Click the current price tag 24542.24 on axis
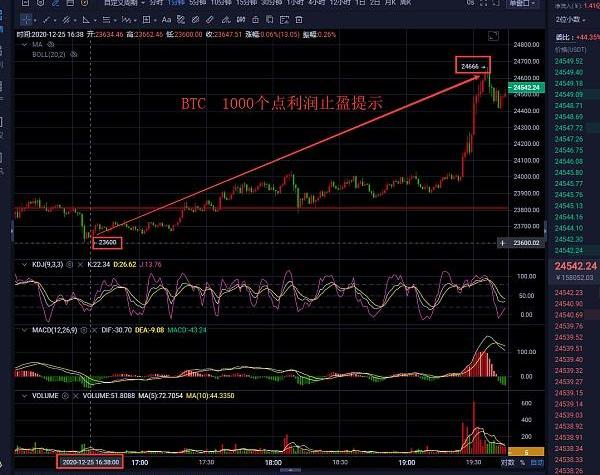 click(526, 87)
